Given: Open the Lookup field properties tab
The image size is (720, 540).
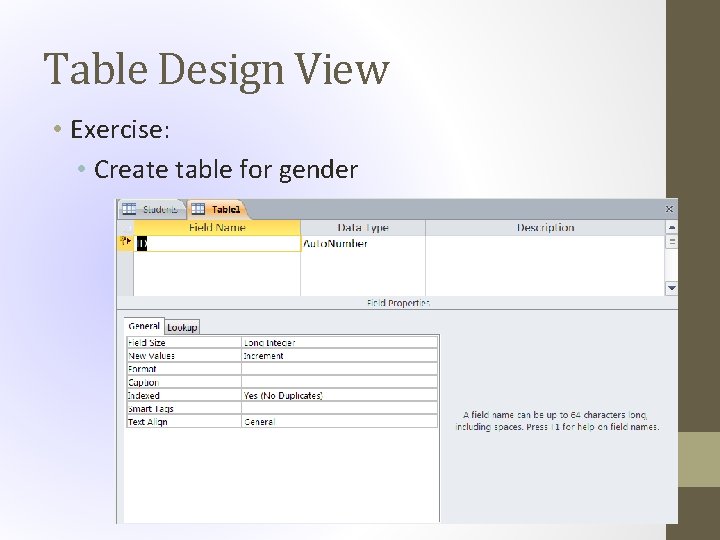Looking at the screenshot, I should tap(182, 327).
